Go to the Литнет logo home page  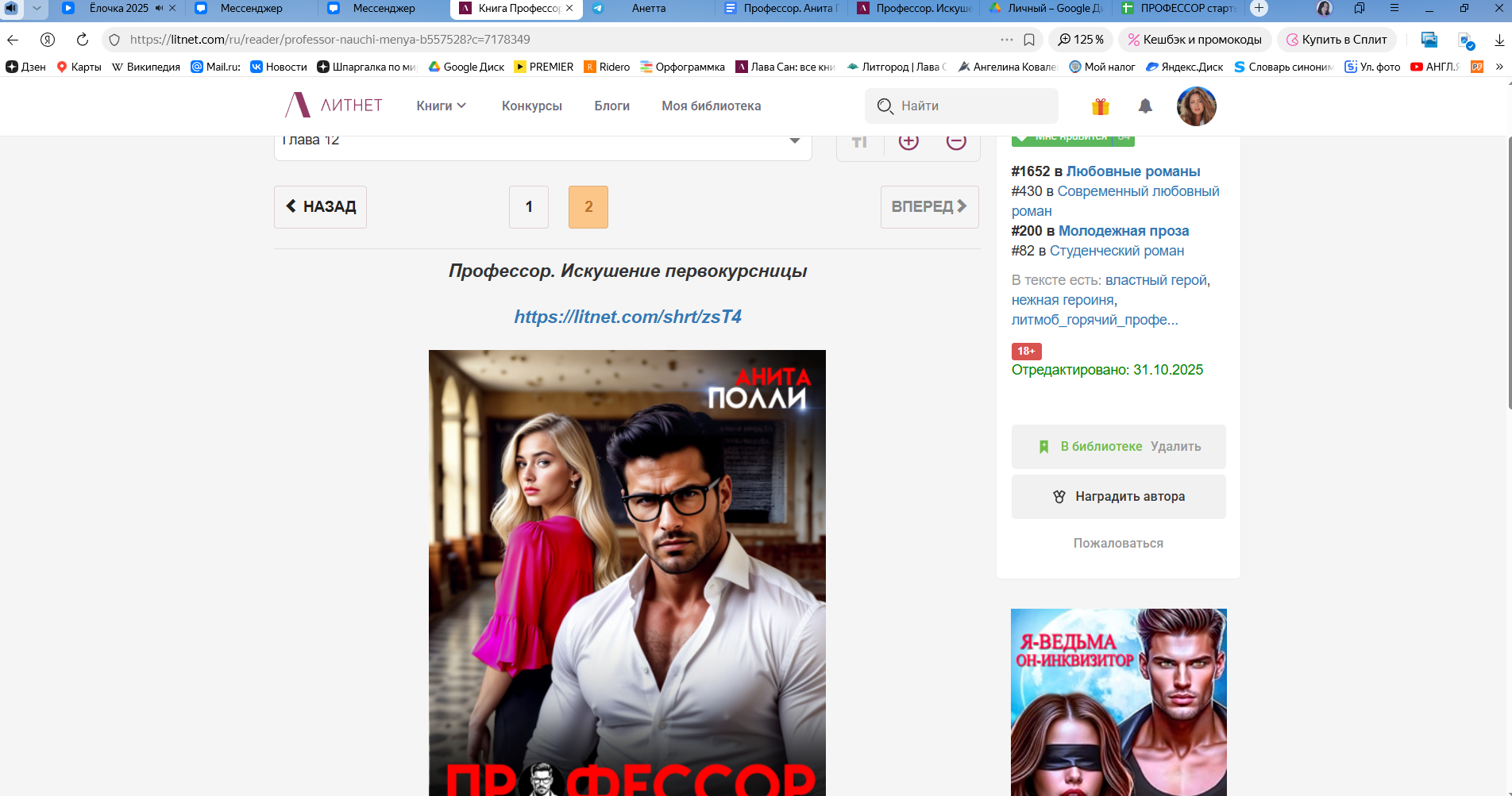point(334,106)
